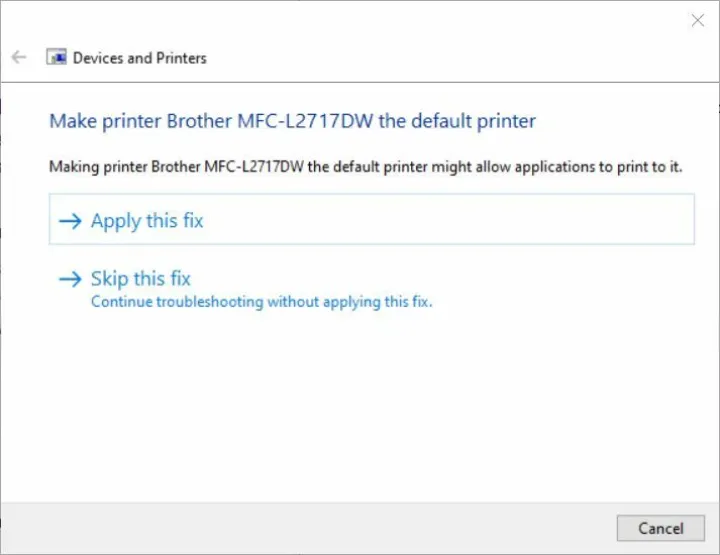This screenshot has height=555, width=720.
Task: Apply this fix to set default printer
Action: coord(147,221)
